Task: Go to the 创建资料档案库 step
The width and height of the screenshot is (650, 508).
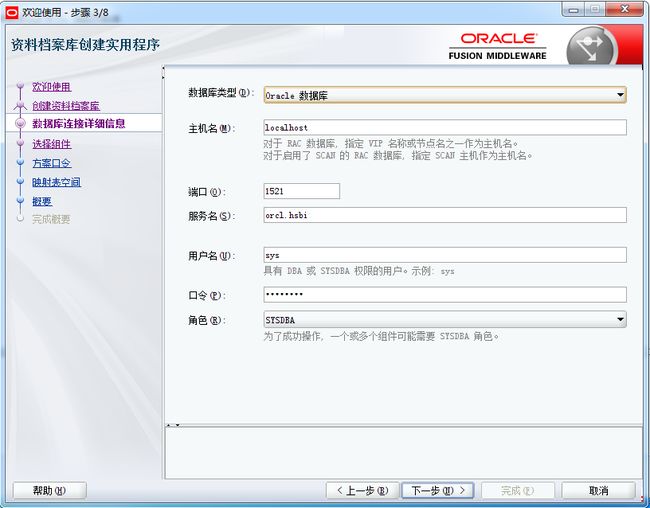Action: pyautogui.click(x=66, y=106)
